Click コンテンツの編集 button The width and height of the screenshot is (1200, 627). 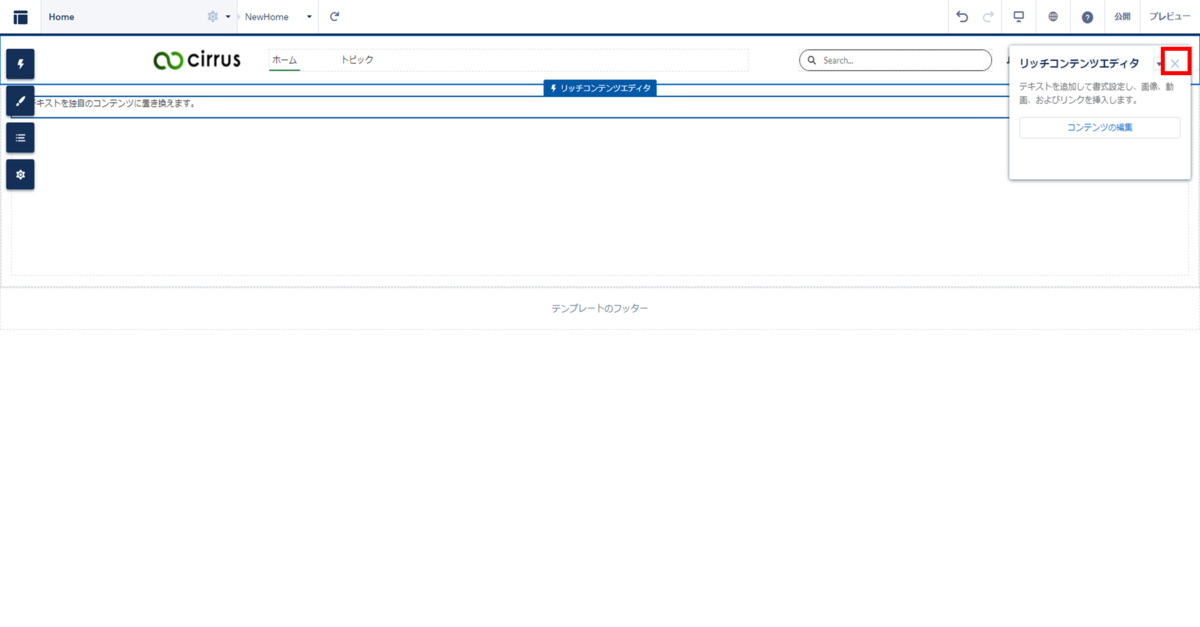(1100, 127)
